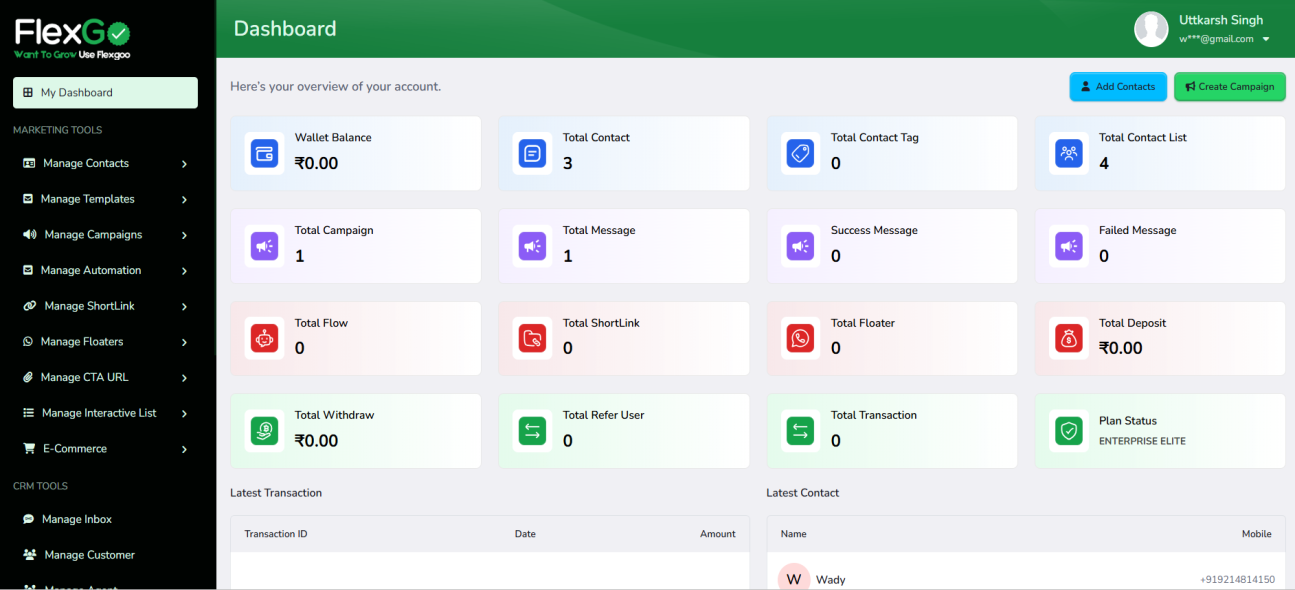Screen dimensions: 1295x590
Task: Click the Total Withdraw hand-coin icon
Action: click(265, 431)
